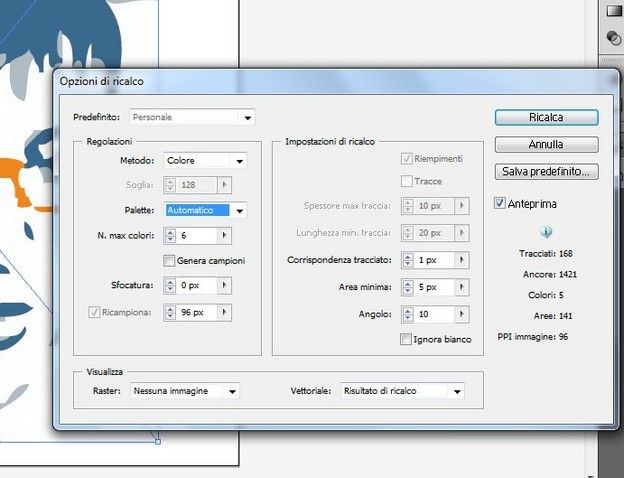Click the Area minima stepper arrows
Viewport: 624px width, 478px height.
tap(407, 287)
